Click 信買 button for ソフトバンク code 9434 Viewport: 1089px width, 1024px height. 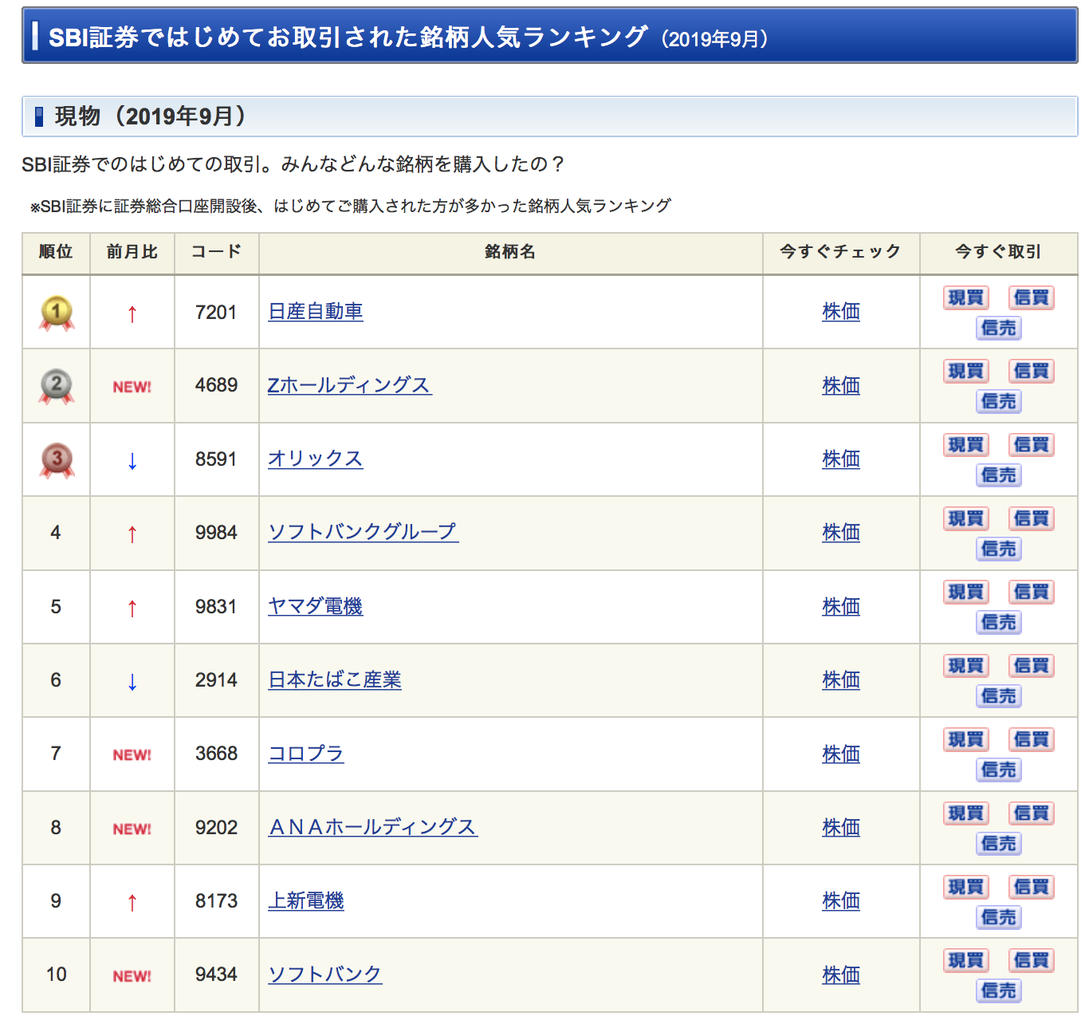point(1031,960)
